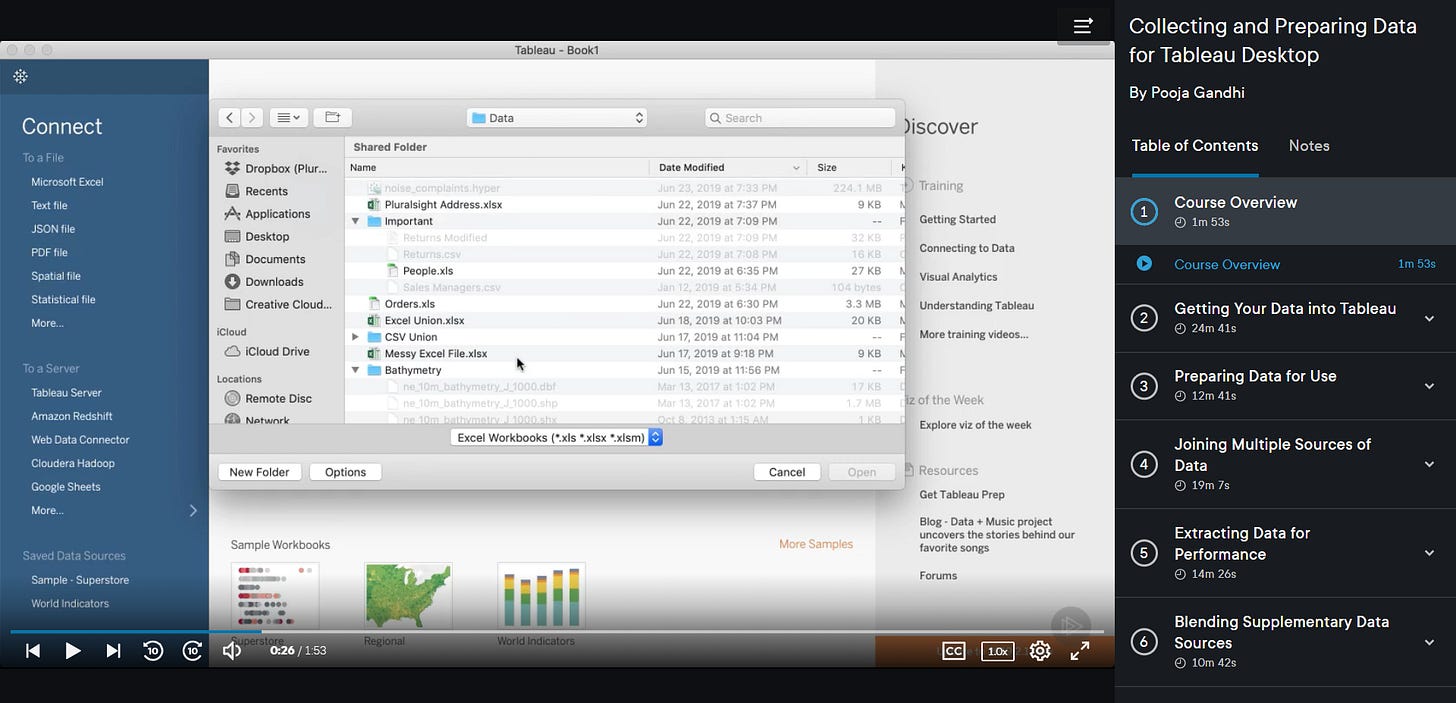Connect to Google Sheets
This screenshot has height=703, width=1456.
click(x=66, y=487)
